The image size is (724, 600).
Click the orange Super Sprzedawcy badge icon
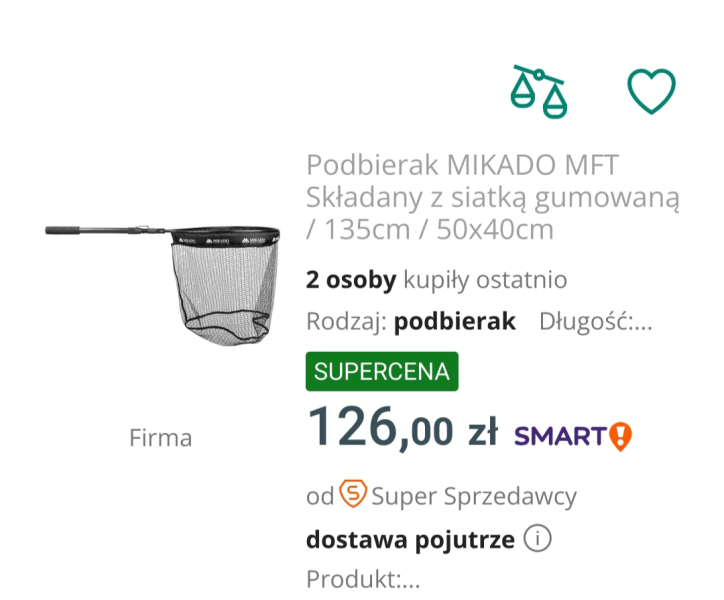pyautogui.click(x=353, y=494)
